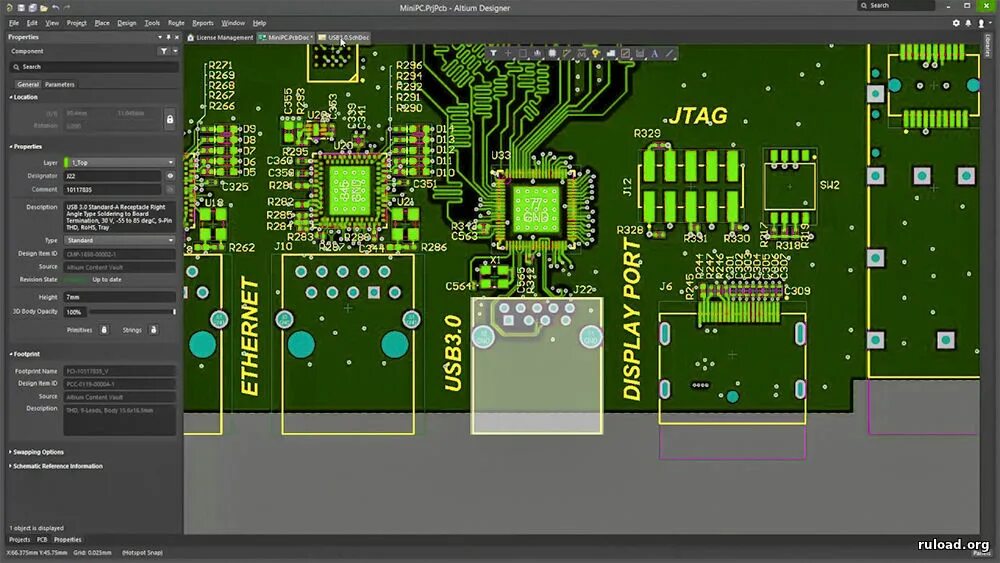Screen dimensions: 1000x563
Task: Select the General tab in Properties
Action: (27, 84)
